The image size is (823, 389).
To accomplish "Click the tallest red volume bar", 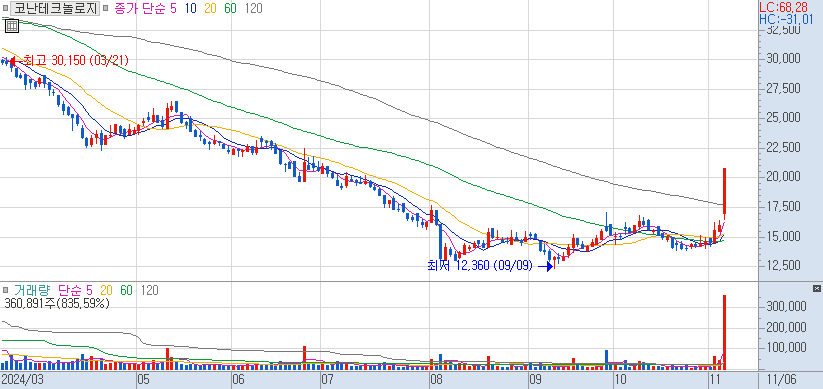I will coord(724,332).
